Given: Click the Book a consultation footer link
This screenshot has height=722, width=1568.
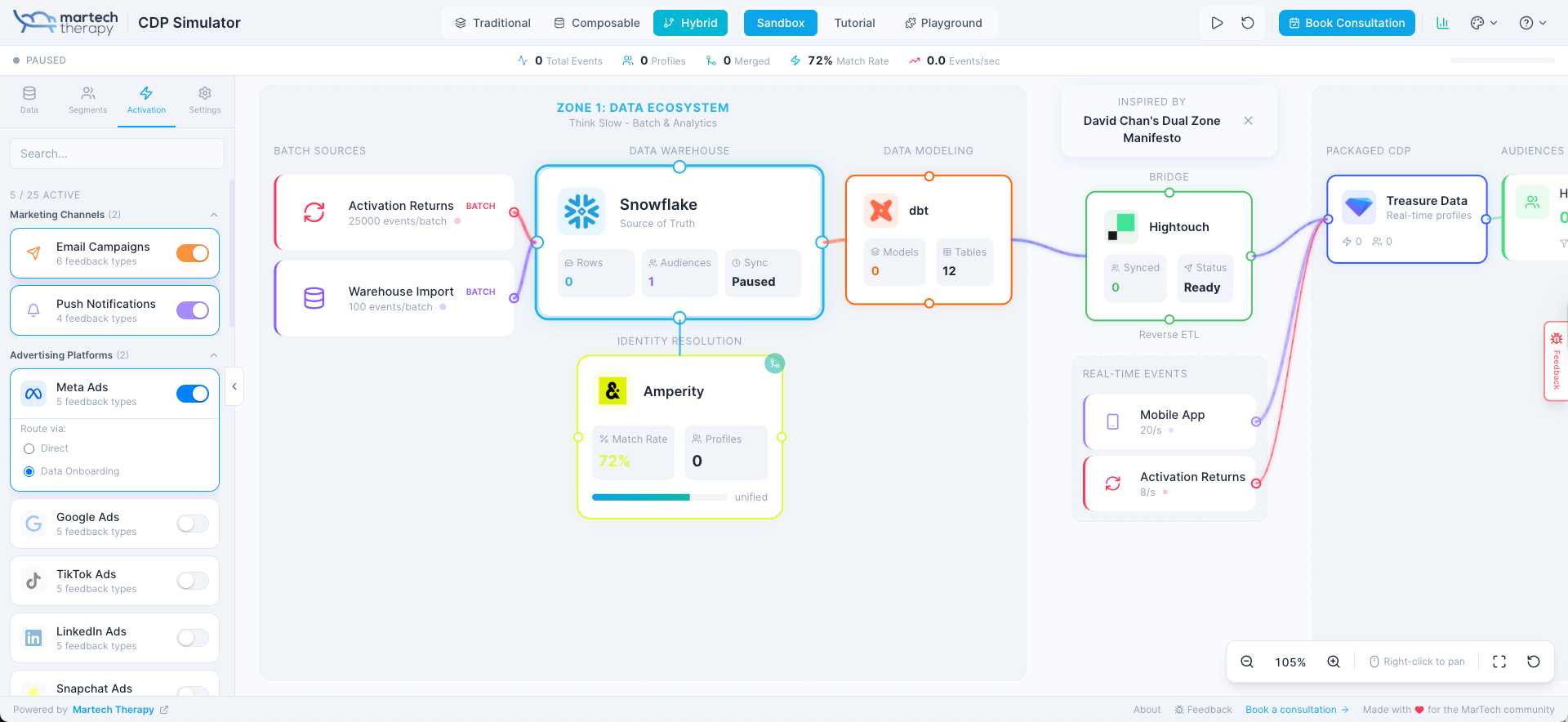Looking at the screenshot, I should pos(1297,710).
